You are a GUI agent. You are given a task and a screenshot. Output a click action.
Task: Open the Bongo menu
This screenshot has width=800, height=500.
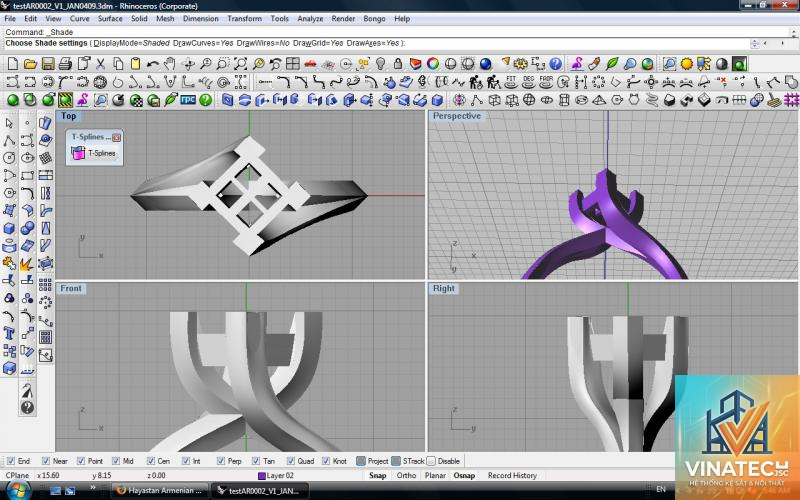pyautogui.click(x=374, y=18)
